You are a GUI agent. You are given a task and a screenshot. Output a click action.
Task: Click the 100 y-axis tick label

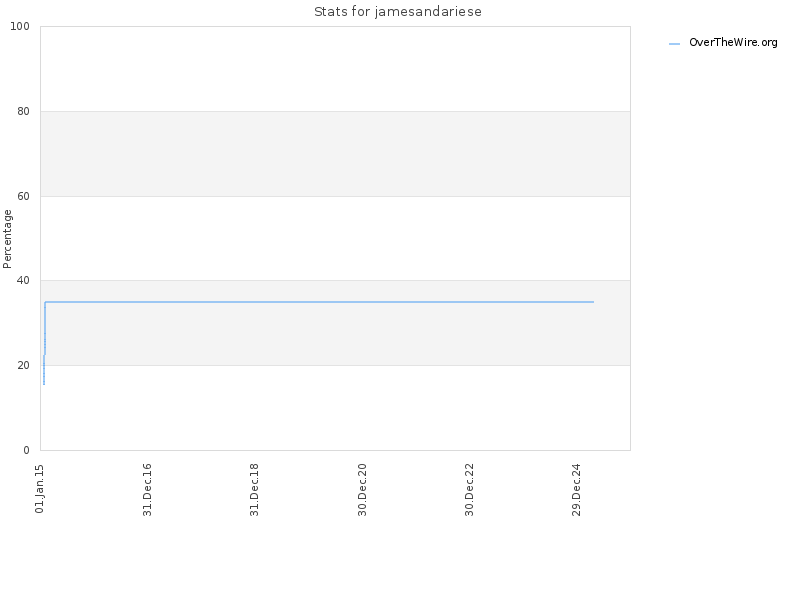[20, 27]
